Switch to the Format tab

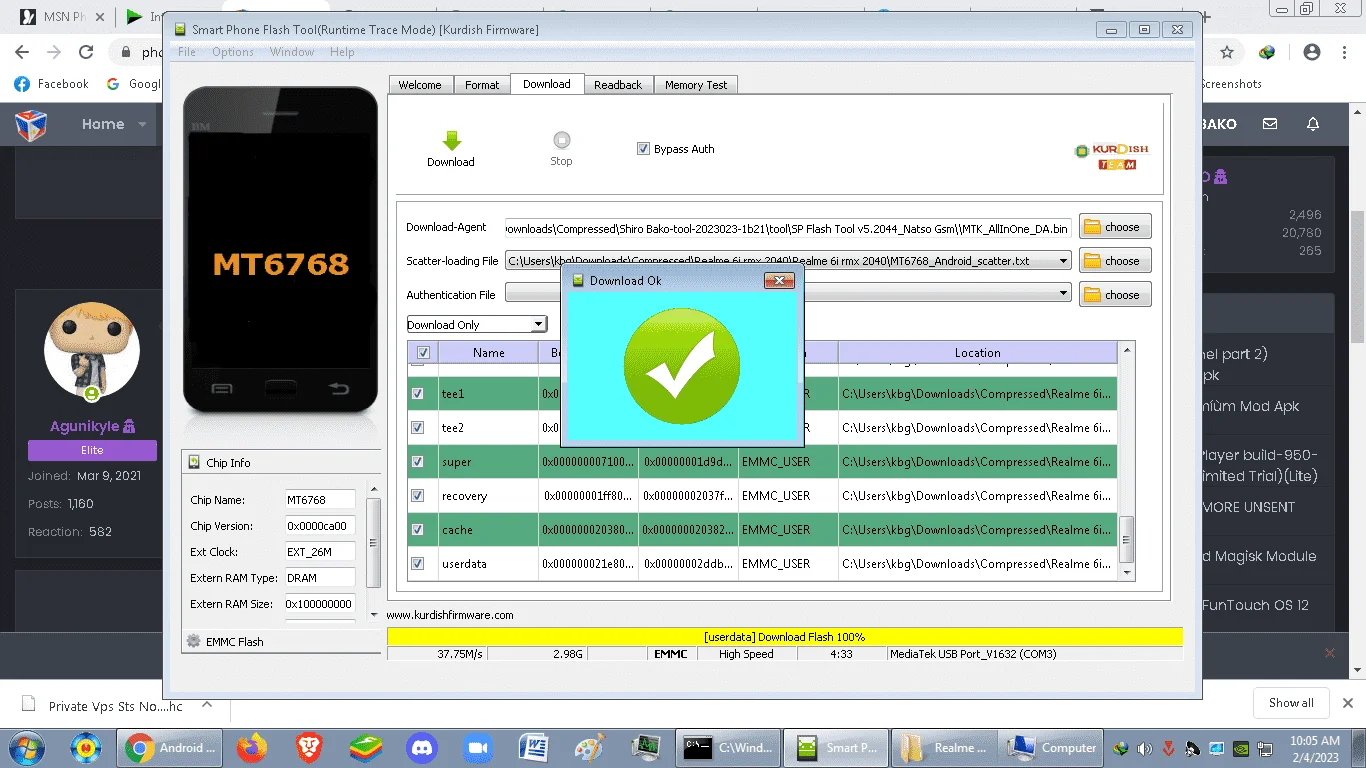point(482,85)
